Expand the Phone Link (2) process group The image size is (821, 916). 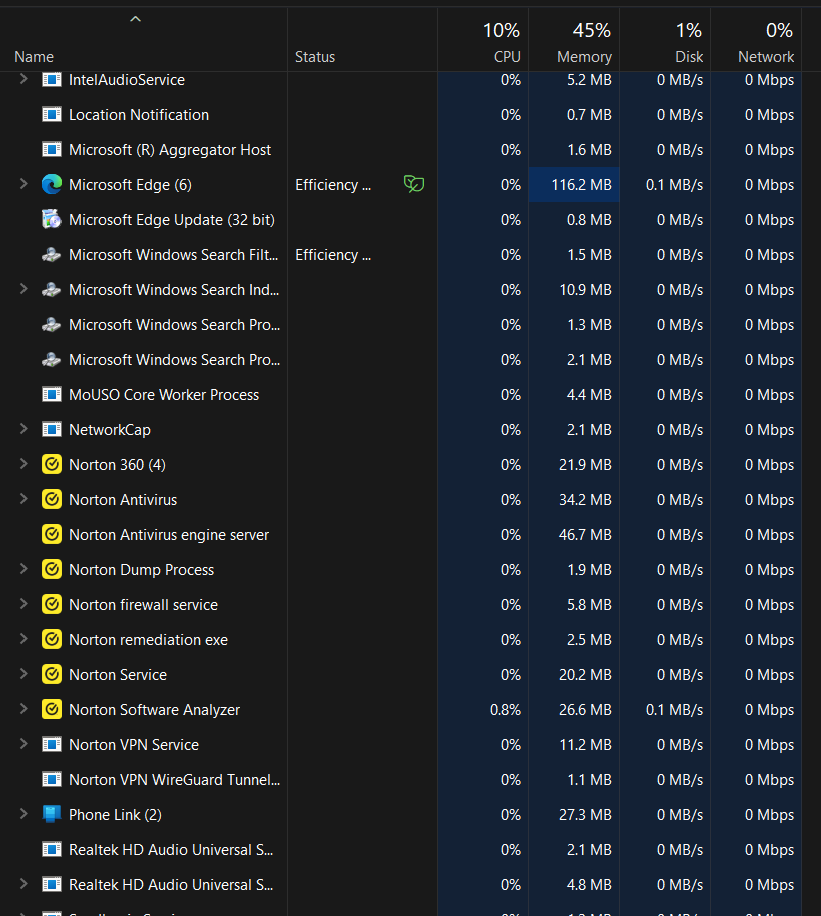(x=24, y=815)
